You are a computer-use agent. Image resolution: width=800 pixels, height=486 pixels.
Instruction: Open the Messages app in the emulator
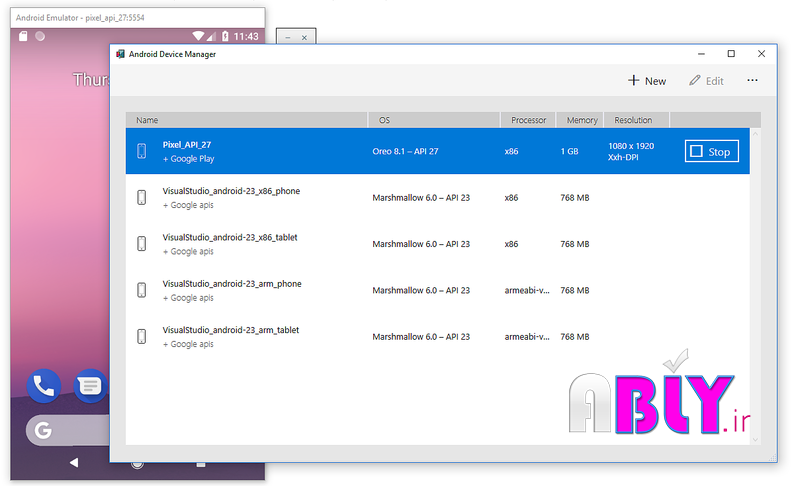(x=90, y=386)
